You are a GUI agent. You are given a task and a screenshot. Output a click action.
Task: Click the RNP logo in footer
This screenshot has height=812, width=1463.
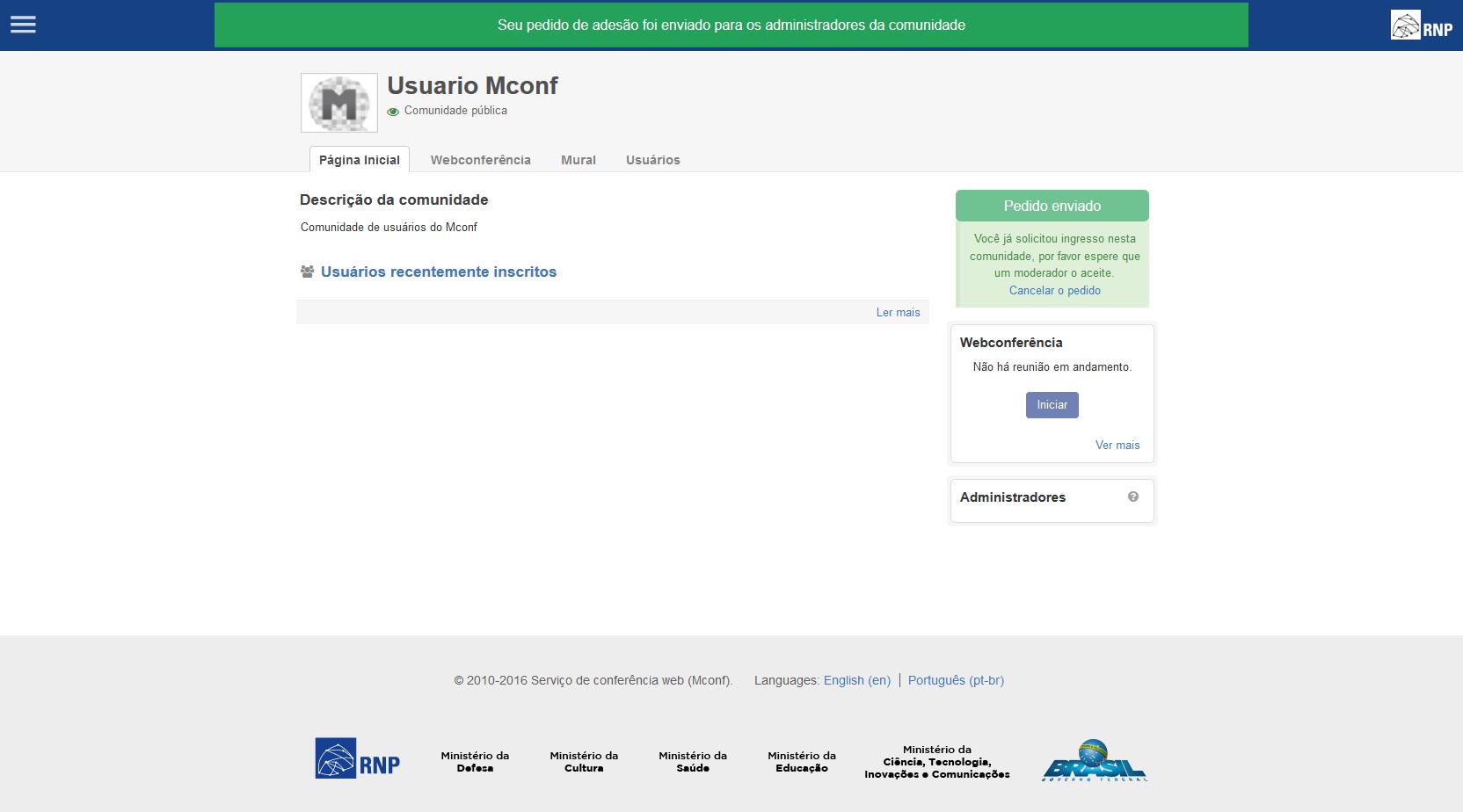pyautogui.click(x=357, y=758)
